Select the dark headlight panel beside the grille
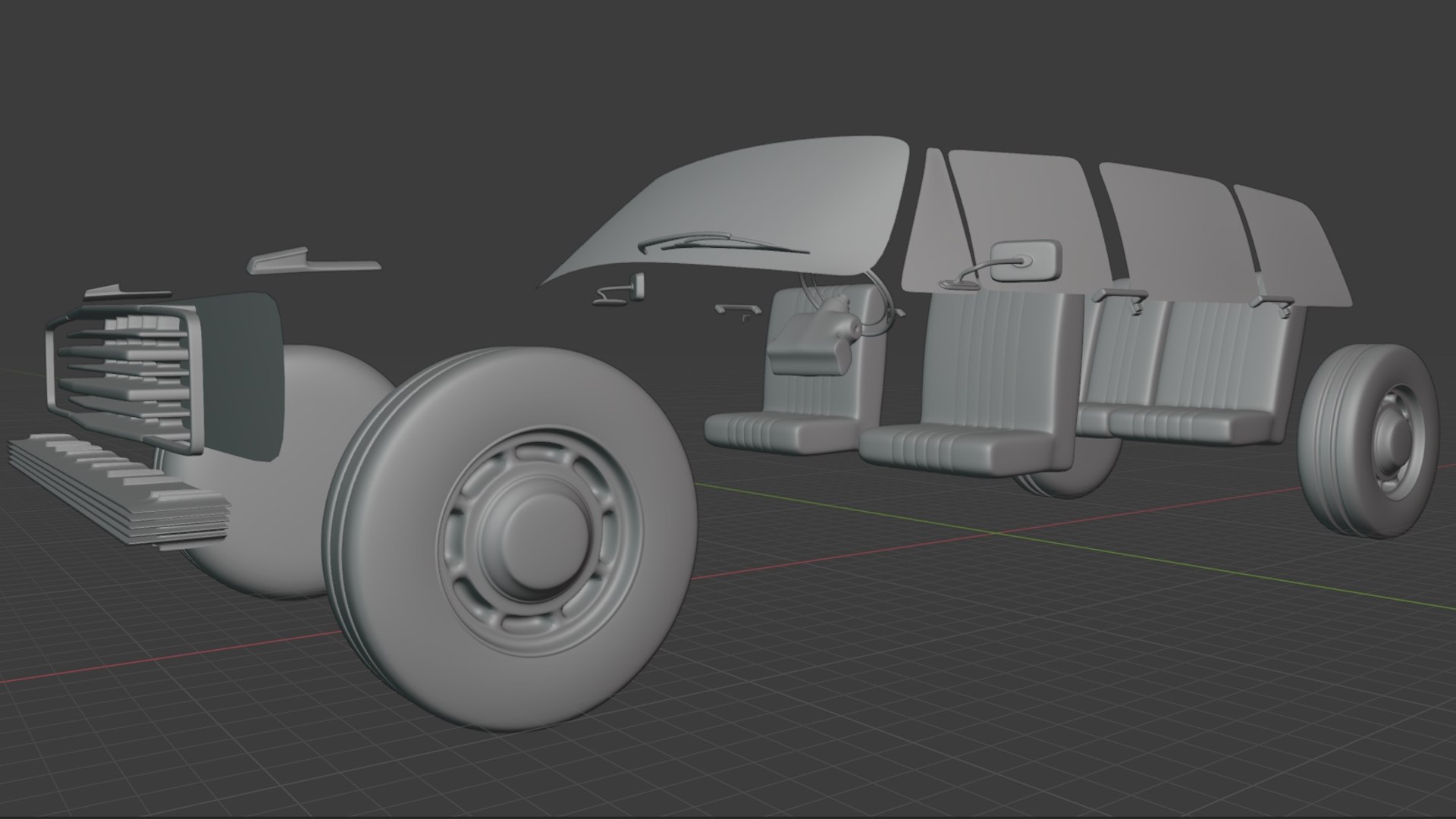 243,375
